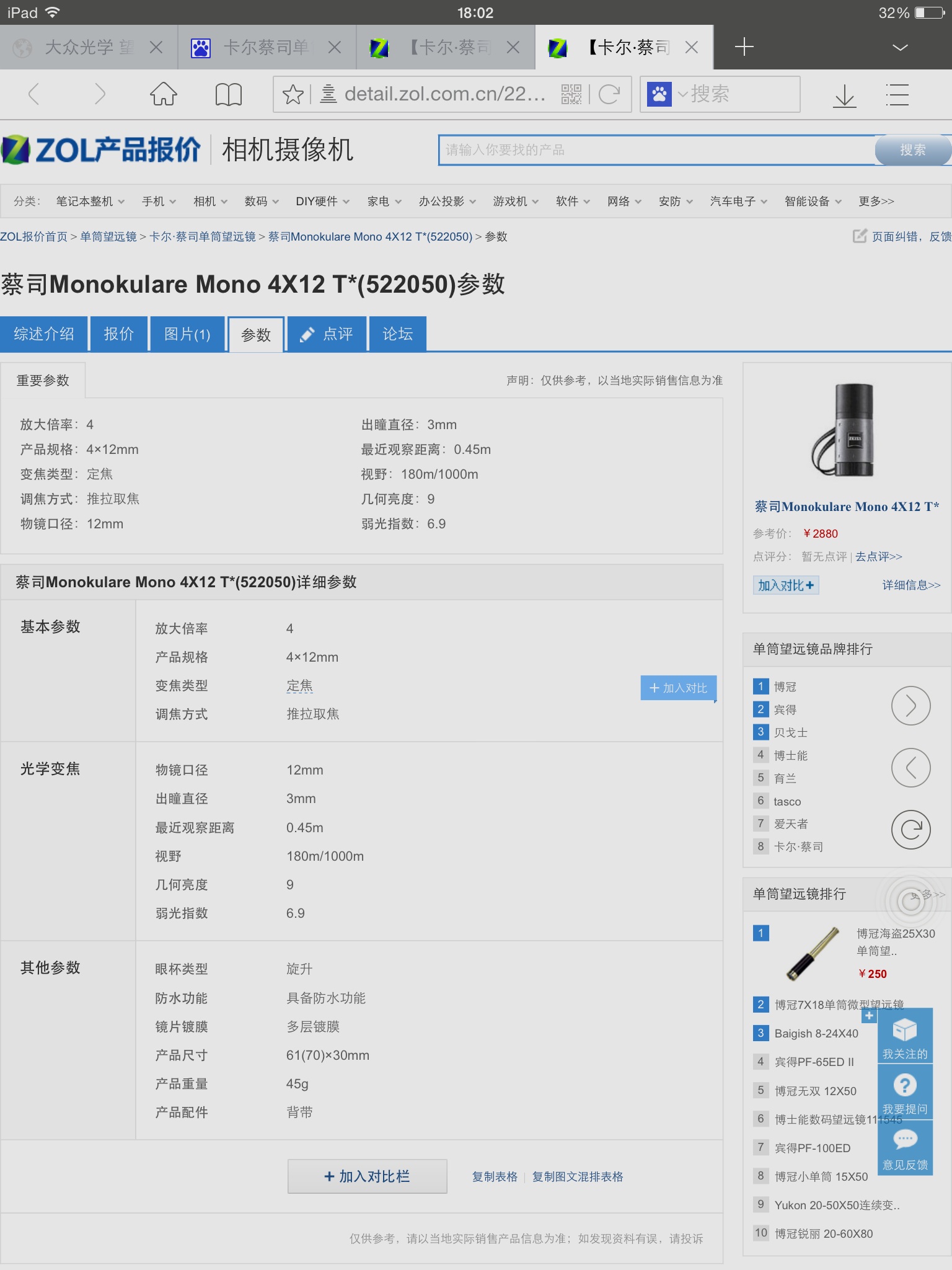The image size is (952, 1270).
Task: Click the +加入对比栏 button
Action: point(367,1176)
